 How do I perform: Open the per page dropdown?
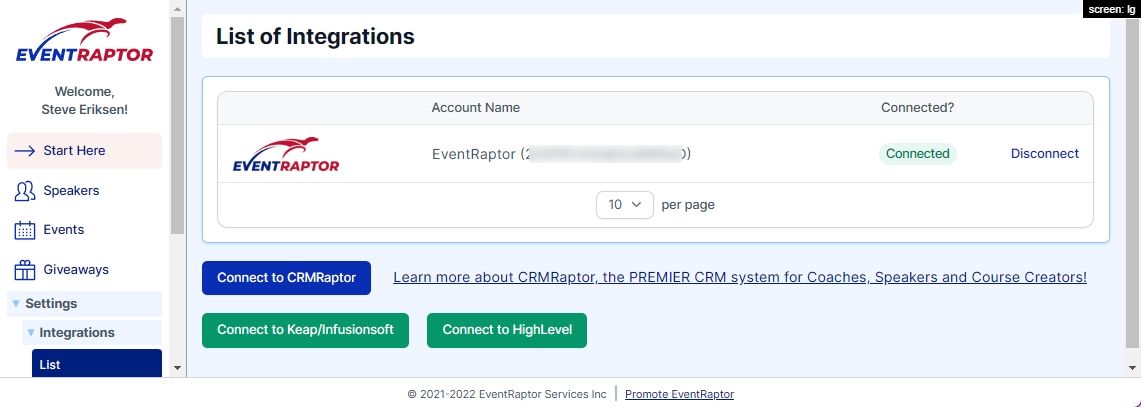(x=624, y=205)
